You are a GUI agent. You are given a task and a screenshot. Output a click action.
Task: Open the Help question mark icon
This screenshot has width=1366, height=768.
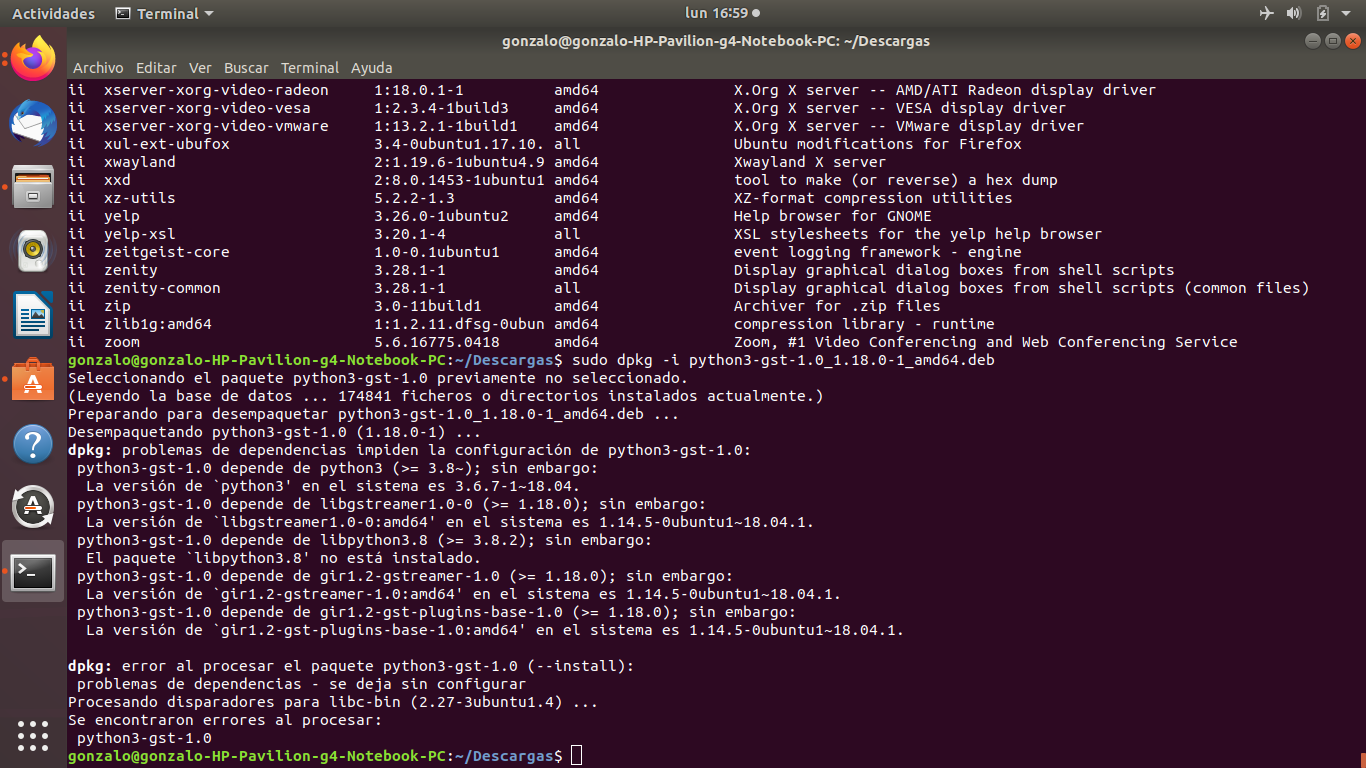click(33, 444)
